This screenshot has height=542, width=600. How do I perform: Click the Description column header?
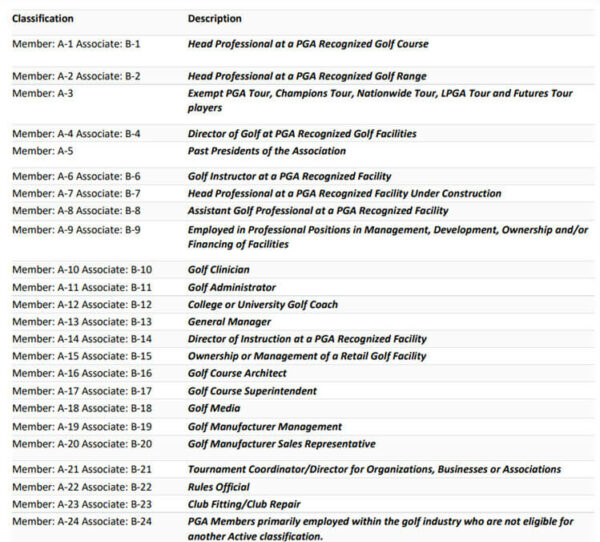(214, 19)
